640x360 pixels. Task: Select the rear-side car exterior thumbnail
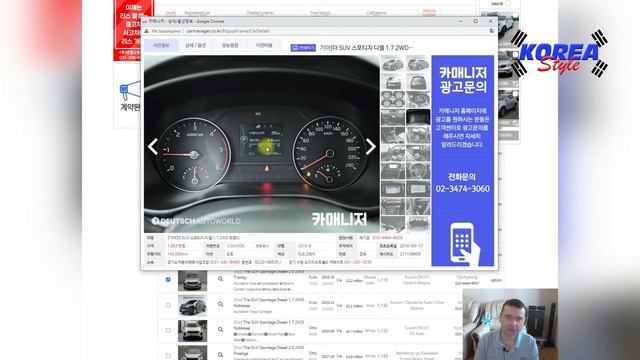[x=418, y=64]
